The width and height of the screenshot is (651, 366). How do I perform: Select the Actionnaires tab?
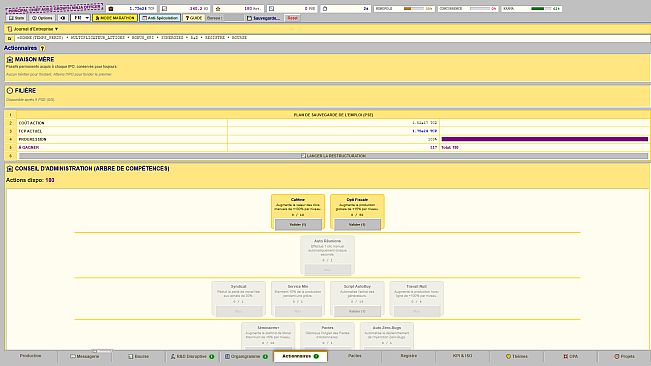click(x=301, y=356)
